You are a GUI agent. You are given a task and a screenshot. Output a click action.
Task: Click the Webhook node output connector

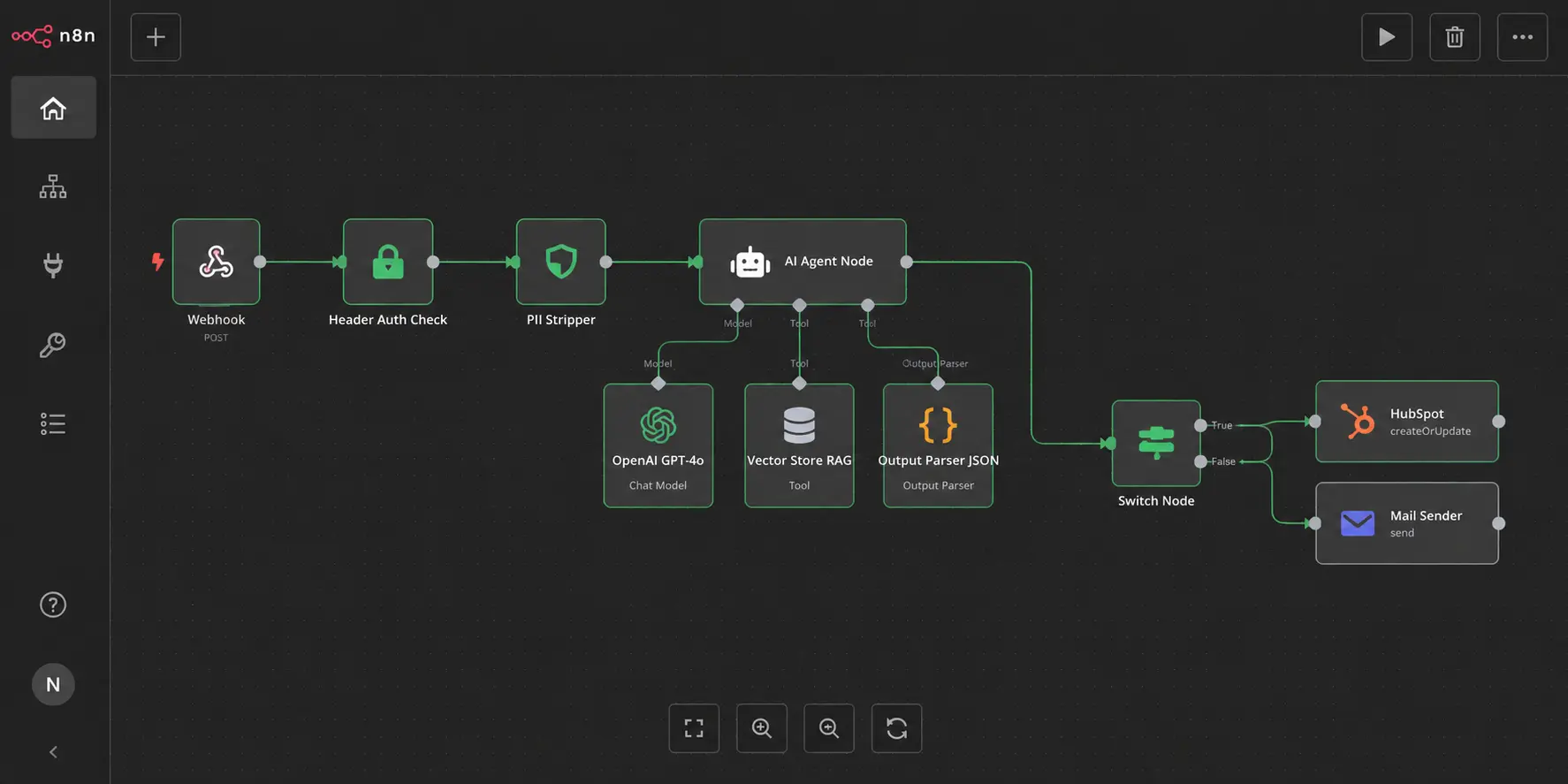260,262
